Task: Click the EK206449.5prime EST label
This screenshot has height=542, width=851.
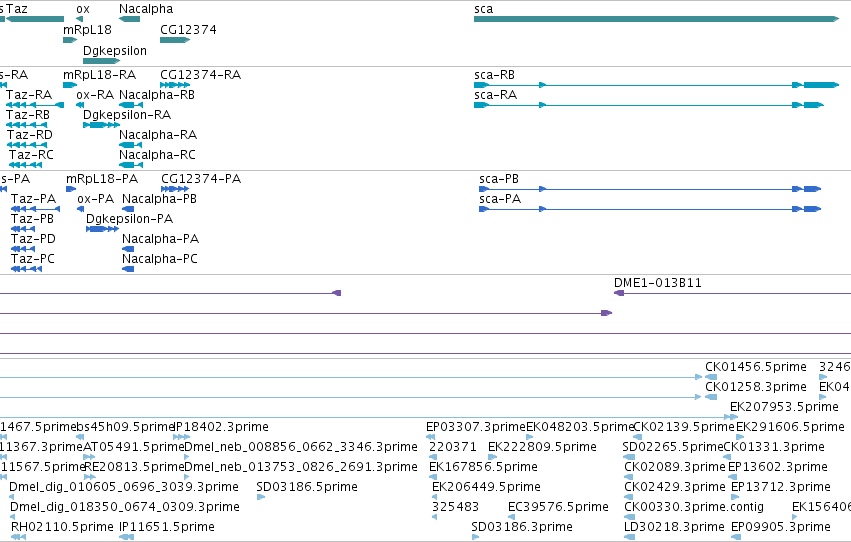Action: tap(486, 487)
